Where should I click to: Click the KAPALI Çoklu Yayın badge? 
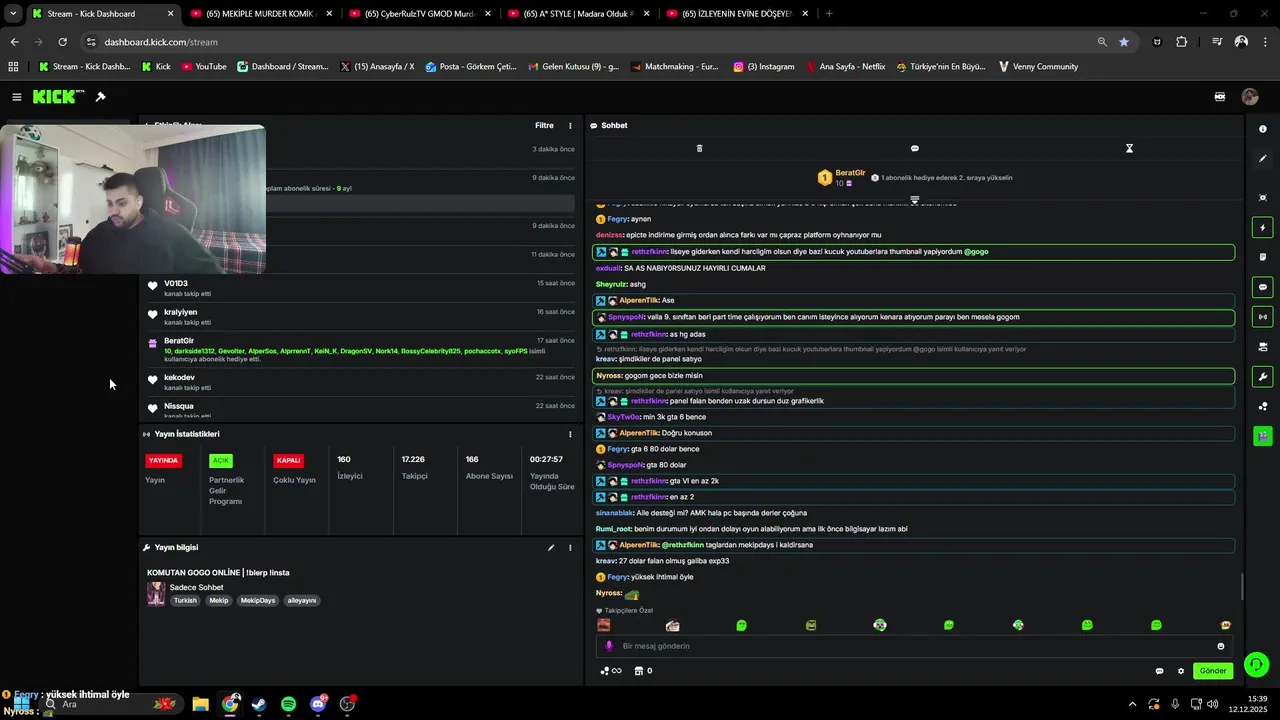[289, 461]
